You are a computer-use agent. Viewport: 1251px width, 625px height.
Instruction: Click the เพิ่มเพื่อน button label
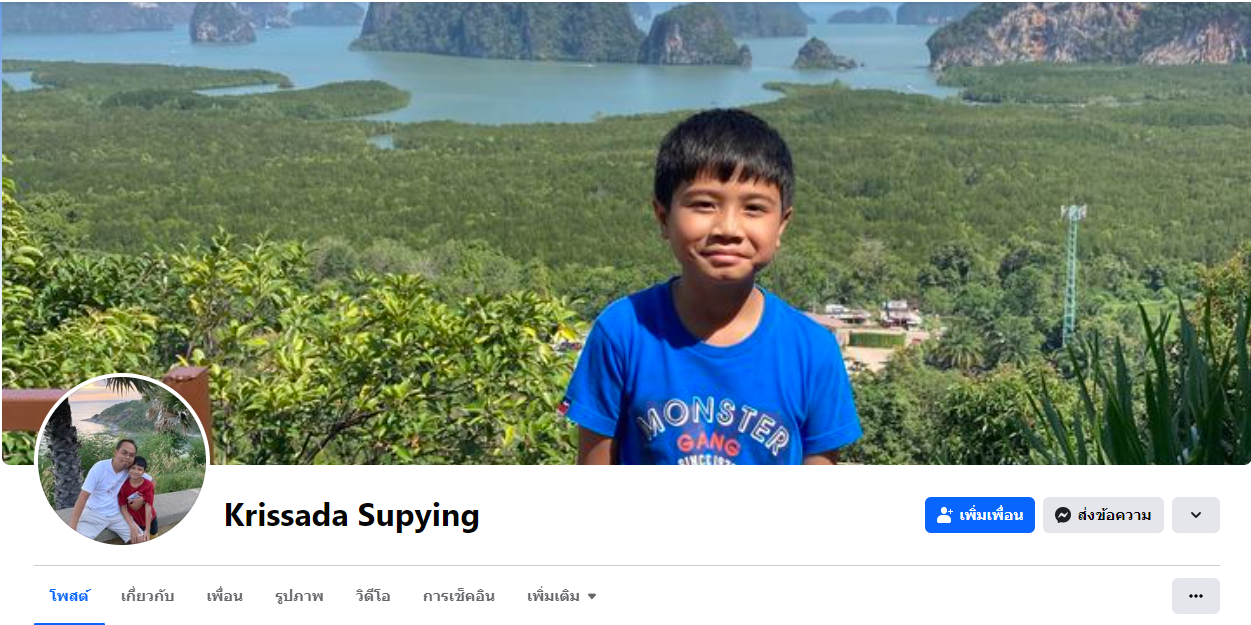991,515
